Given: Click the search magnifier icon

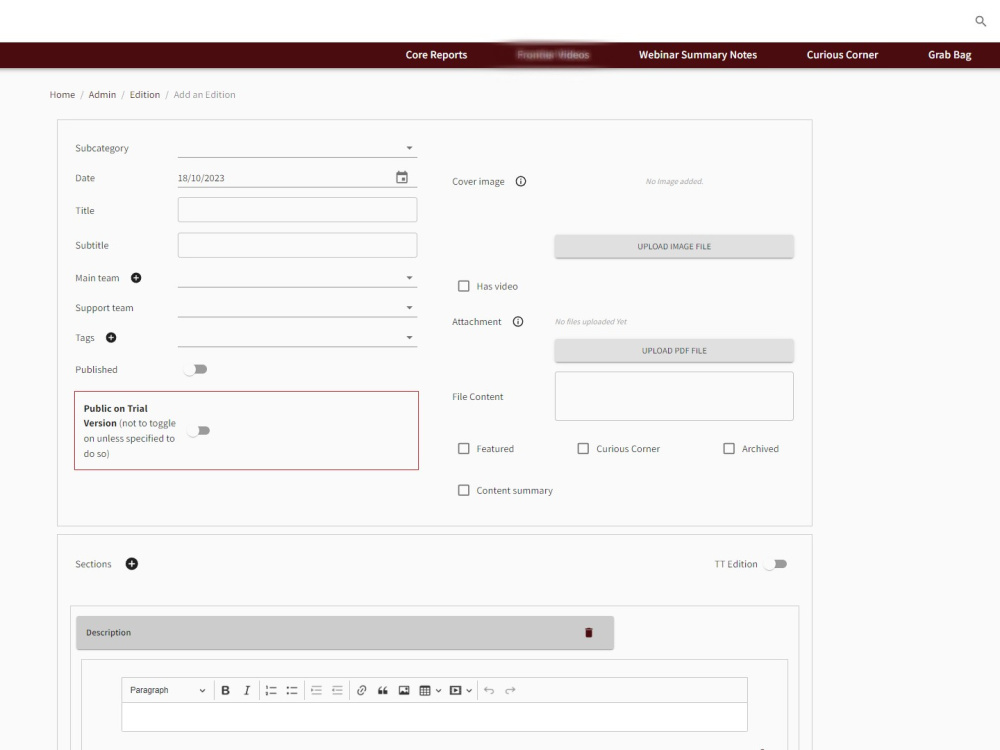Looking at the screenshot, I should tap(980, 21).
